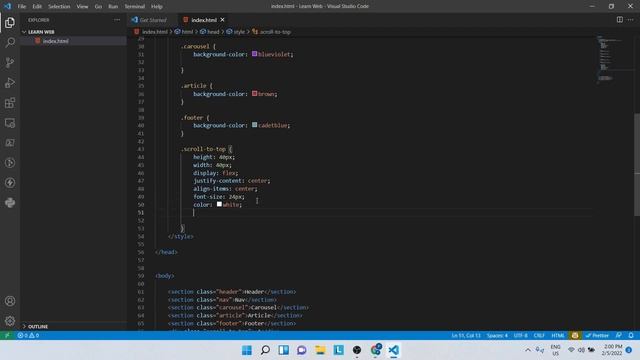Viewport: 640px width, 360px height.
Task: Open the Help menu
Action: [x=157, y=7]
